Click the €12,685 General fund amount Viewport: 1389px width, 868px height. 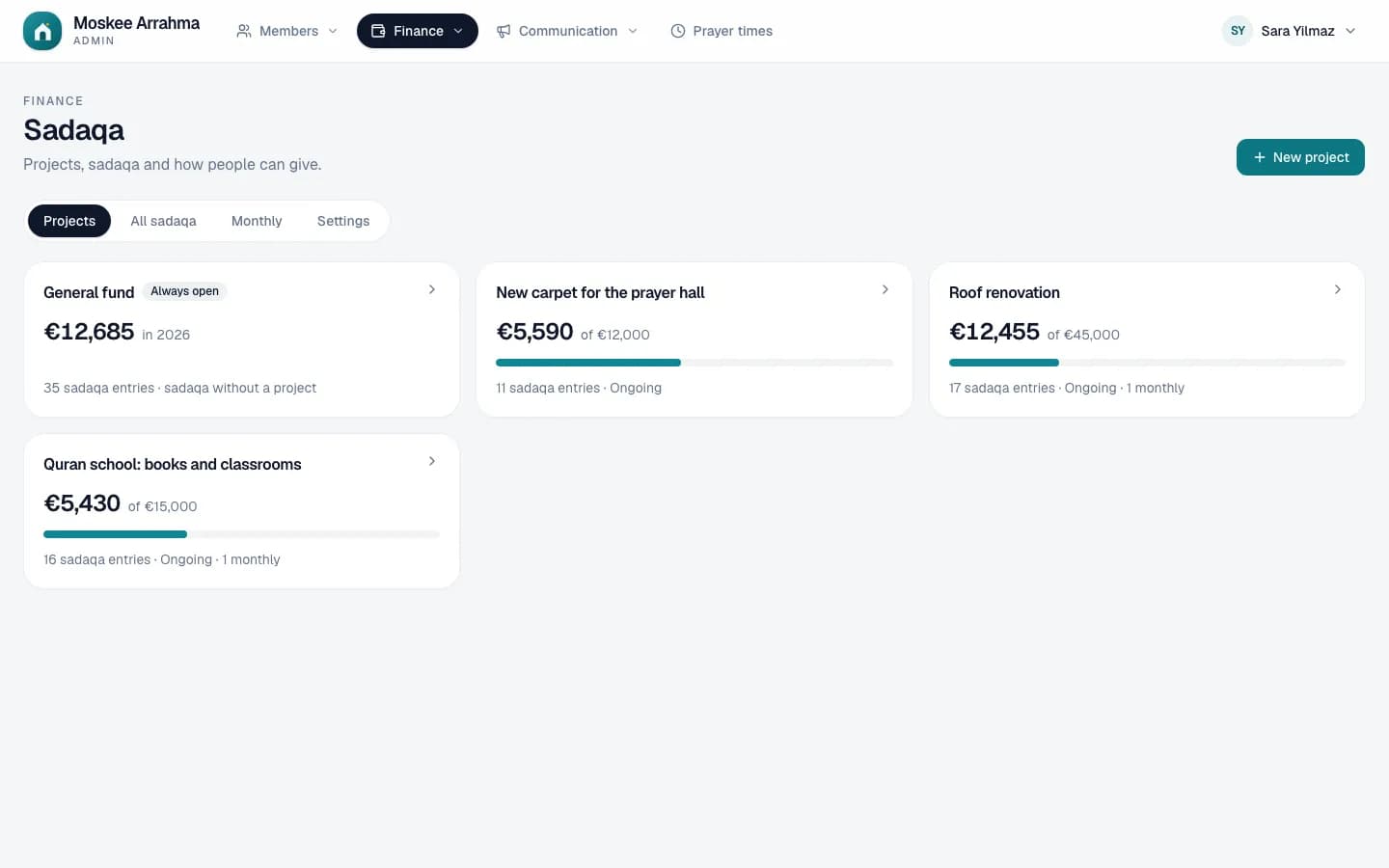(89, 332)
